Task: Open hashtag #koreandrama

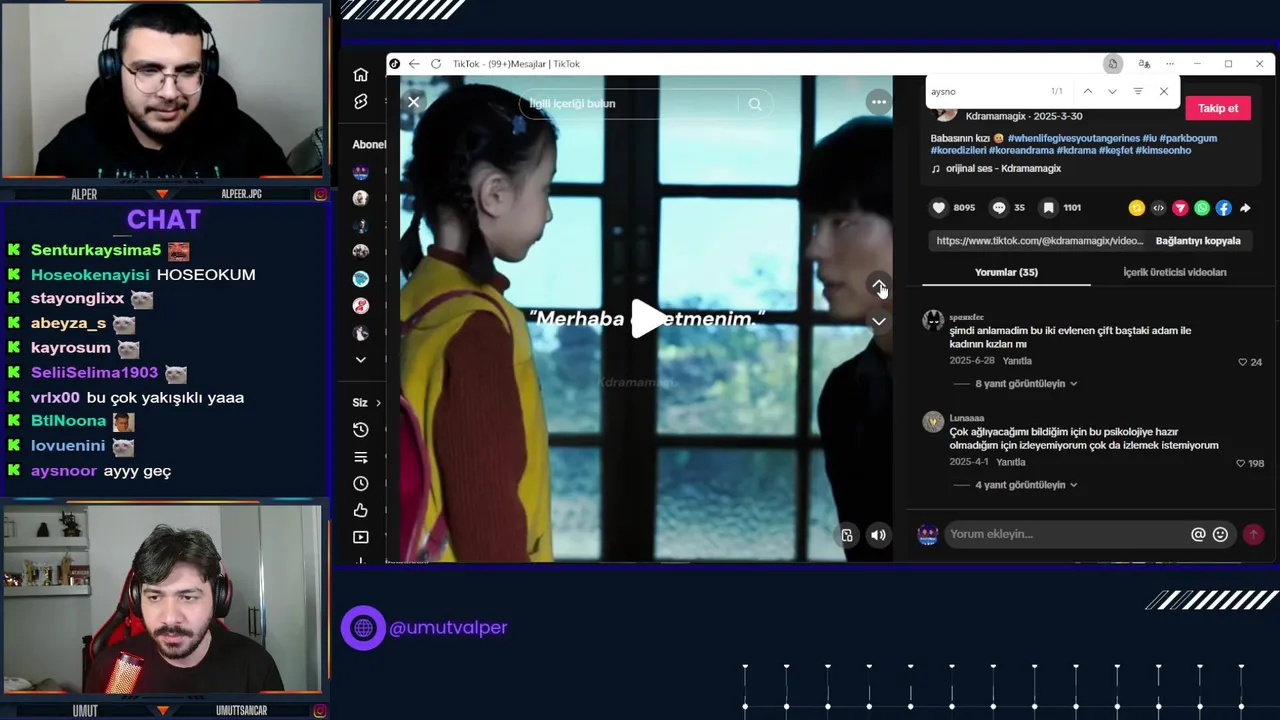Action: [1021, 150]
